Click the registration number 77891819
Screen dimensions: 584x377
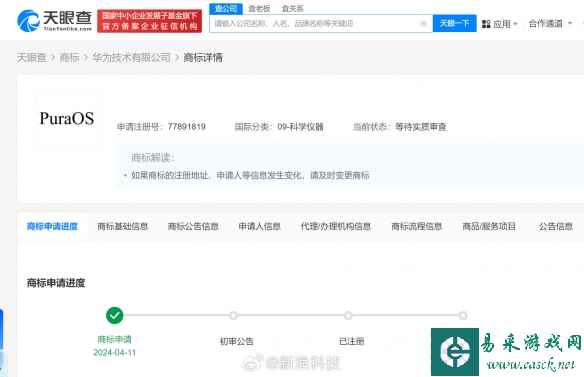(x=187, y=127)
